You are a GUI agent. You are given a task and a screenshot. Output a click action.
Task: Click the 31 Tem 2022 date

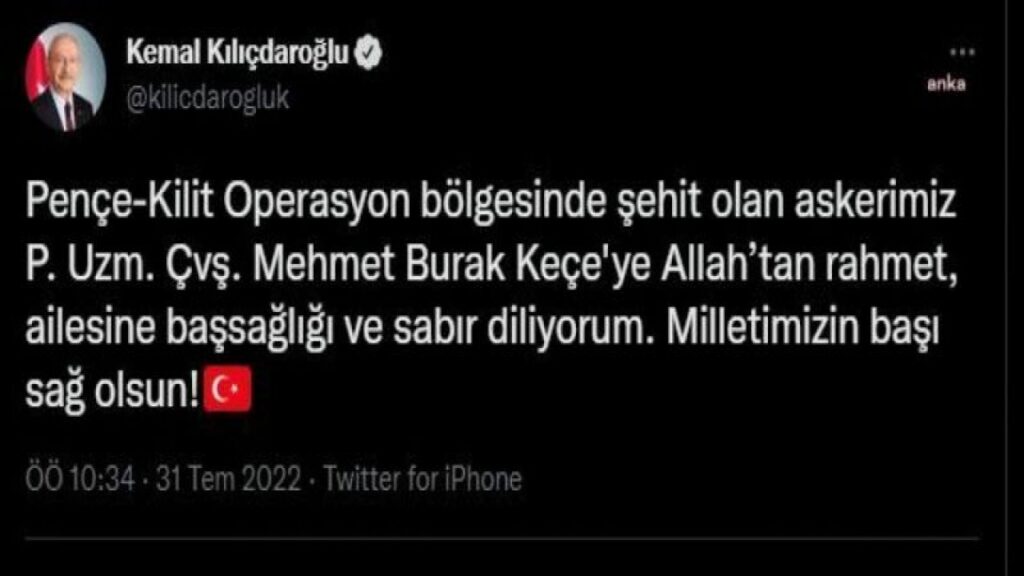(229, 479)
